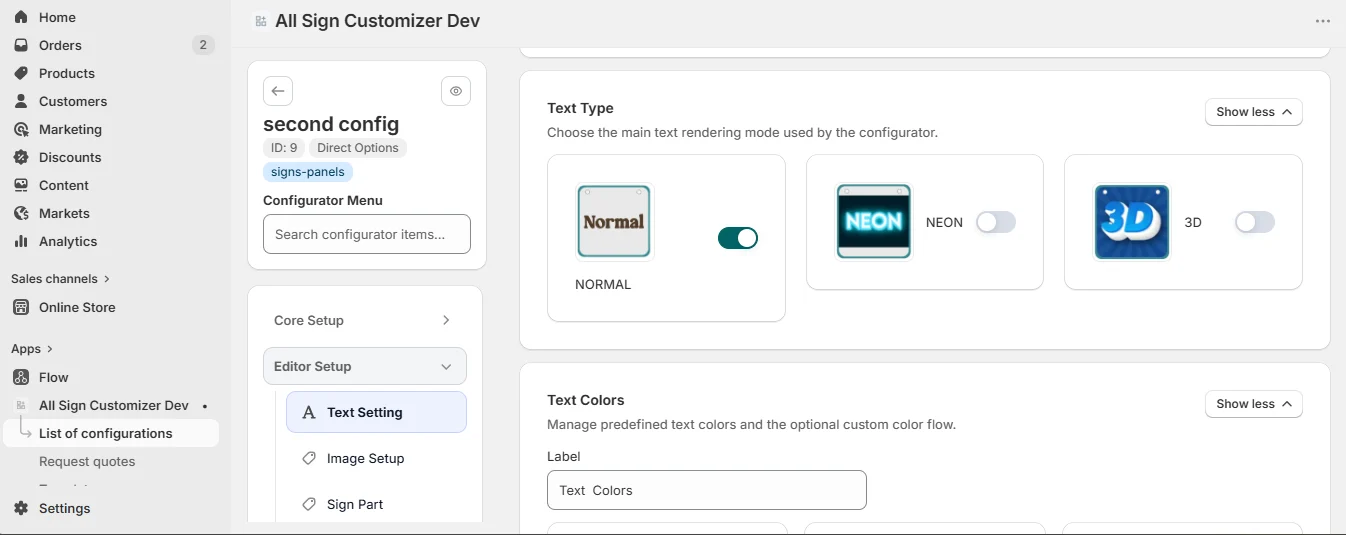This screenshot has width=1346, height=535.
Task: Click the 3D text preview thumbnail
Action: click(x=1132, y=221)
